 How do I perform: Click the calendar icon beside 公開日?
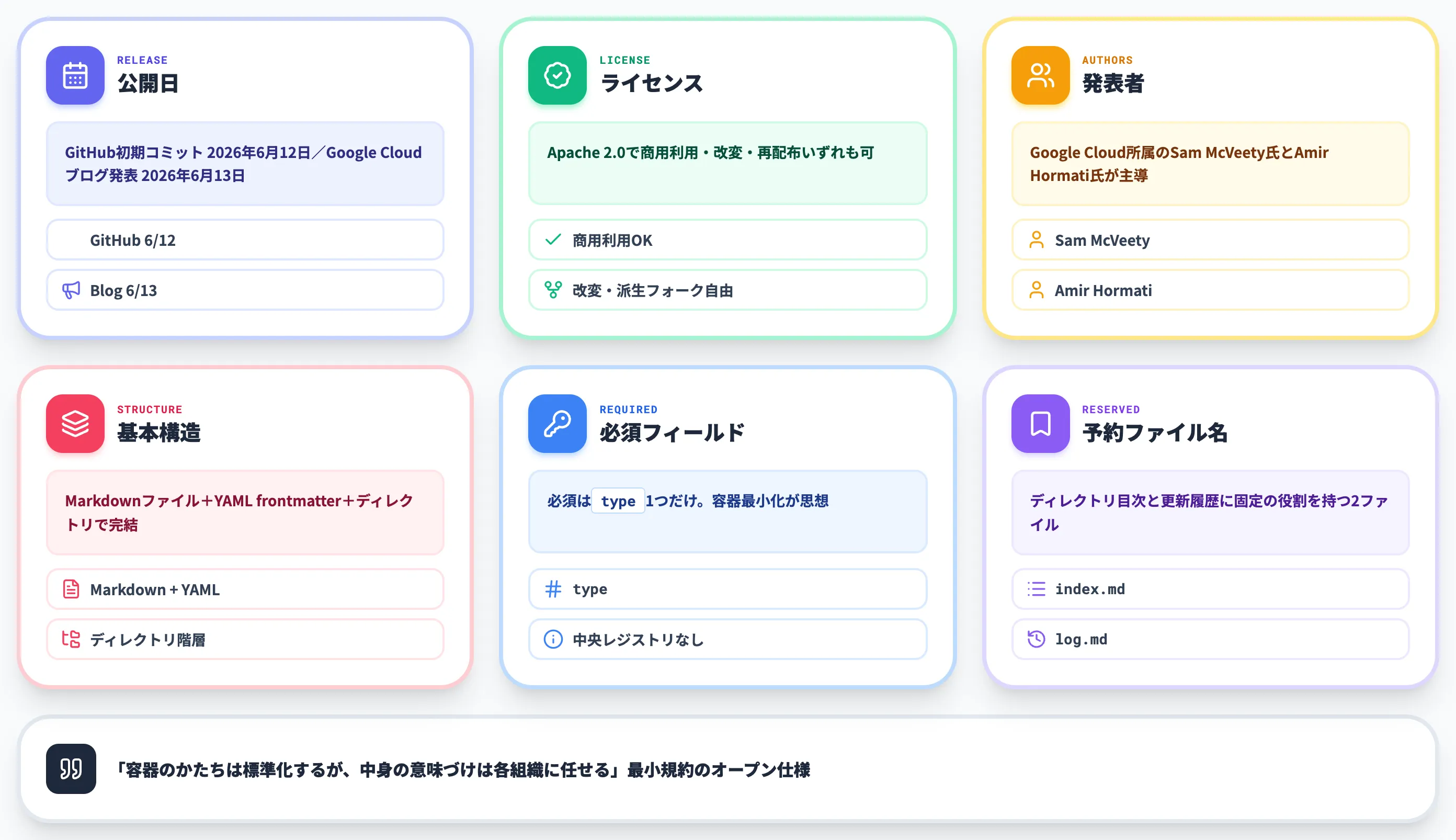click(75, 75)
